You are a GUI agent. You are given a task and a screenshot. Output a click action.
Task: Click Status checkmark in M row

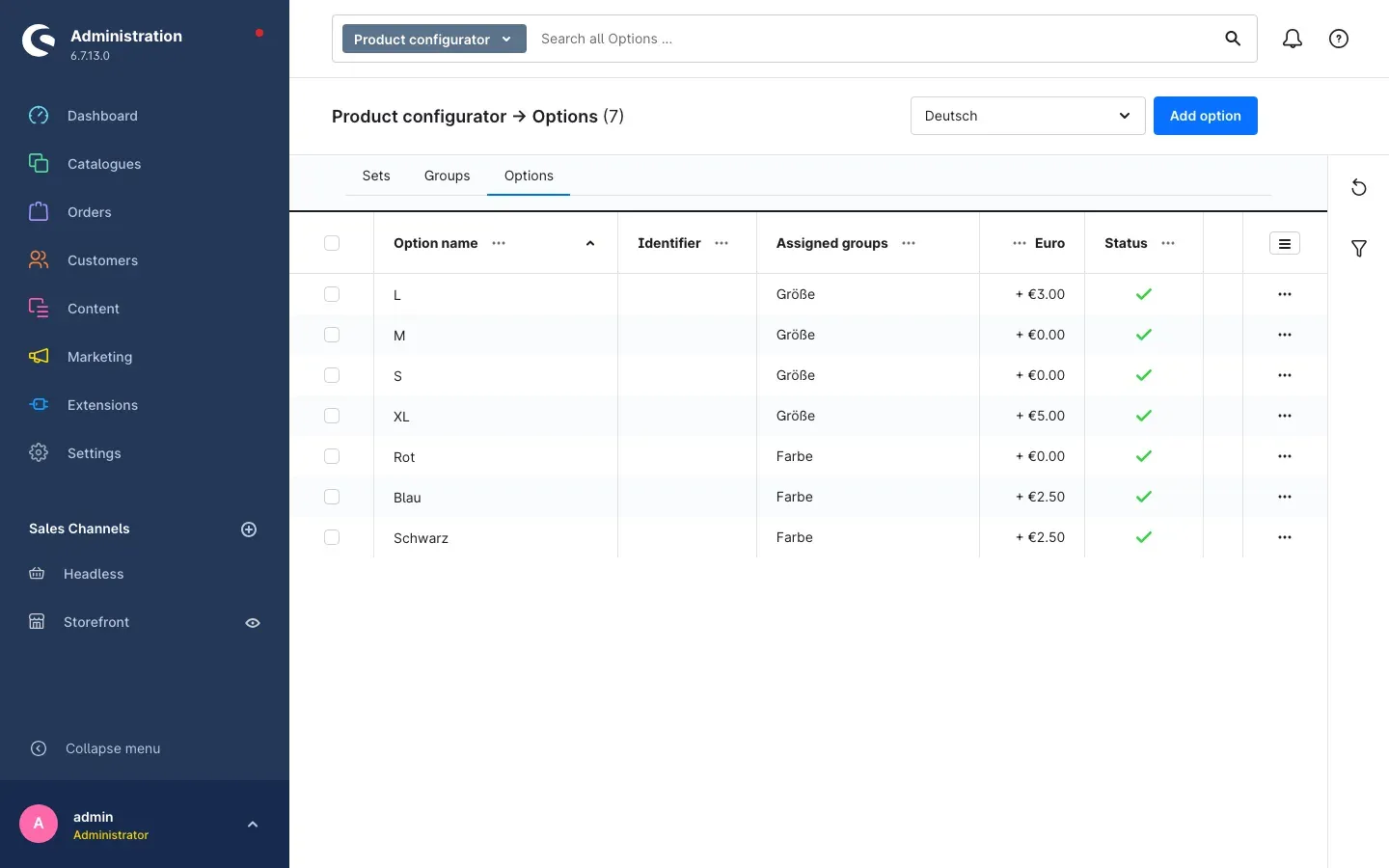[x=1144, y=335]
